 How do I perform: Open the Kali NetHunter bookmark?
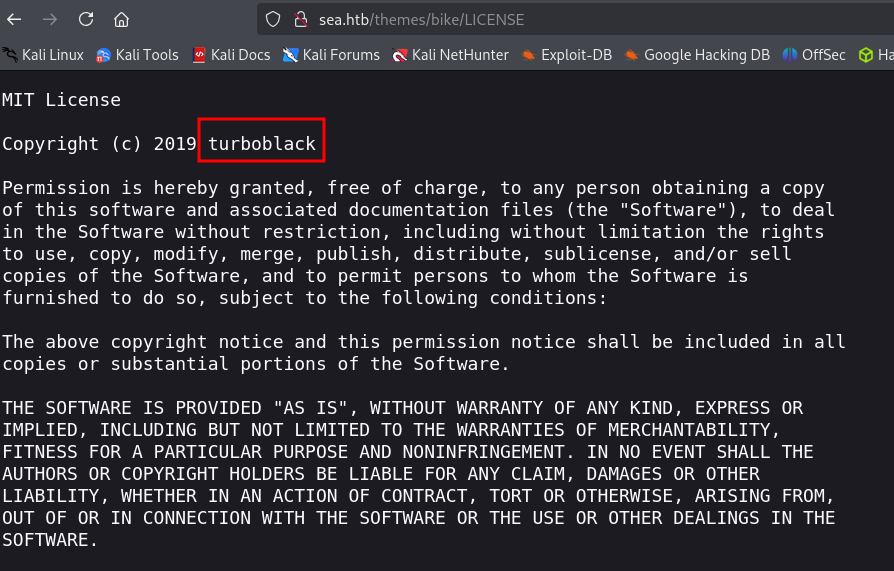tap(450, 55)
